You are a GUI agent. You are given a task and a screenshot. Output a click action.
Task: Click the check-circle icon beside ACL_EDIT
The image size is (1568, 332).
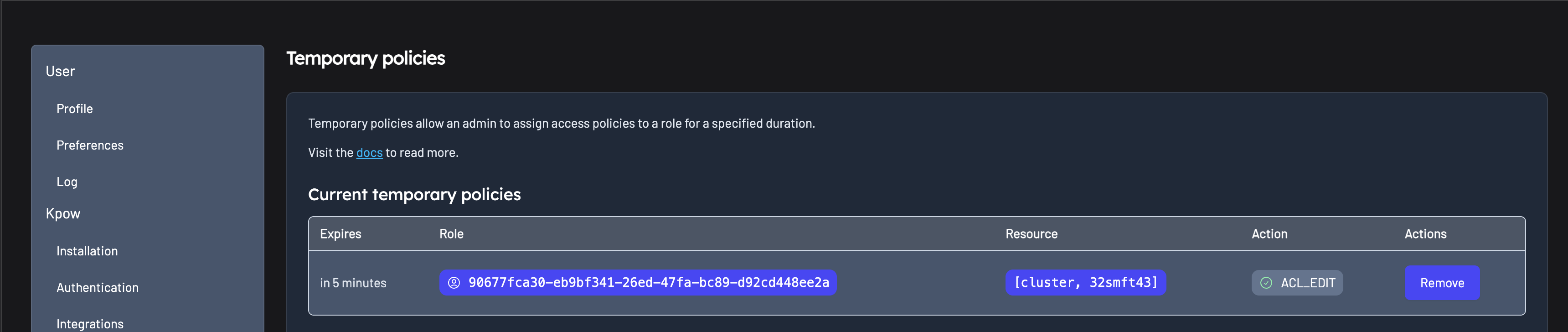tap(1265, 283)
